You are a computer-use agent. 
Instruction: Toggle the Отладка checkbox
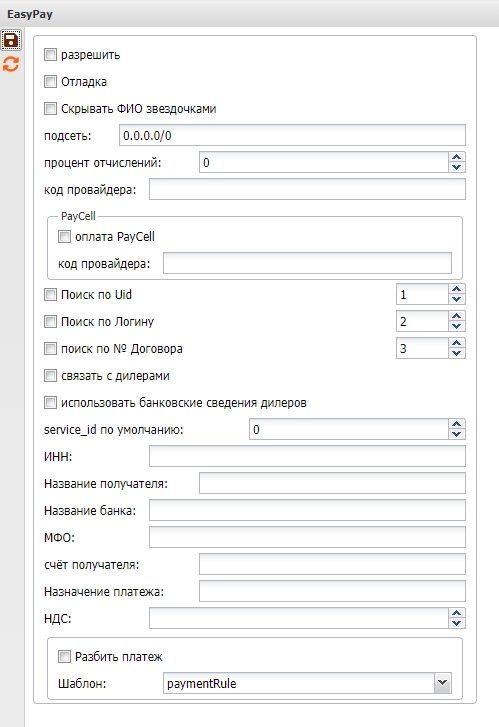(x=50, y=82)
